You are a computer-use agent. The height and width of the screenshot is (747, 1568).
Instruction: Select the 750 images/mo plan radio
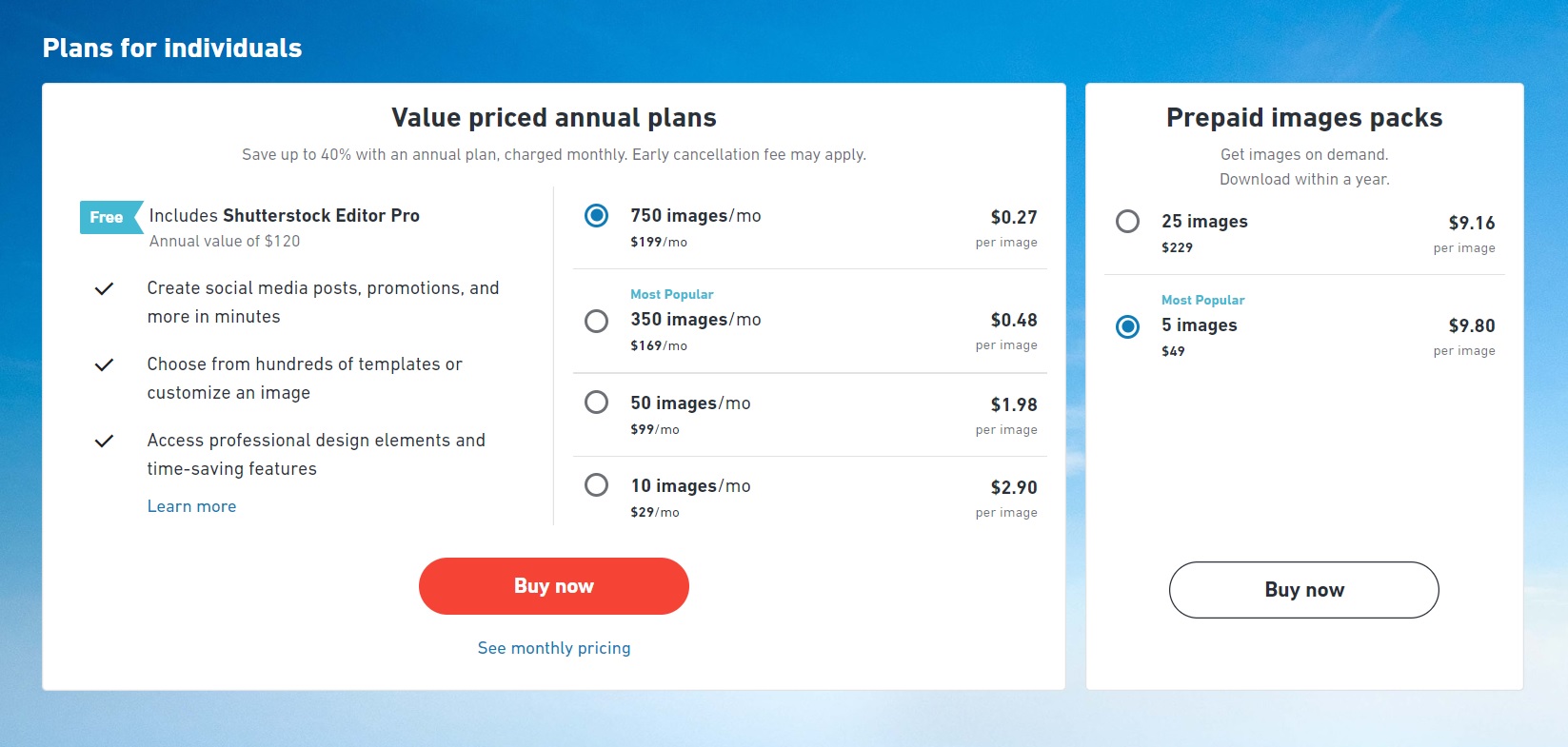pyautogui.click(x=597, y=216)
